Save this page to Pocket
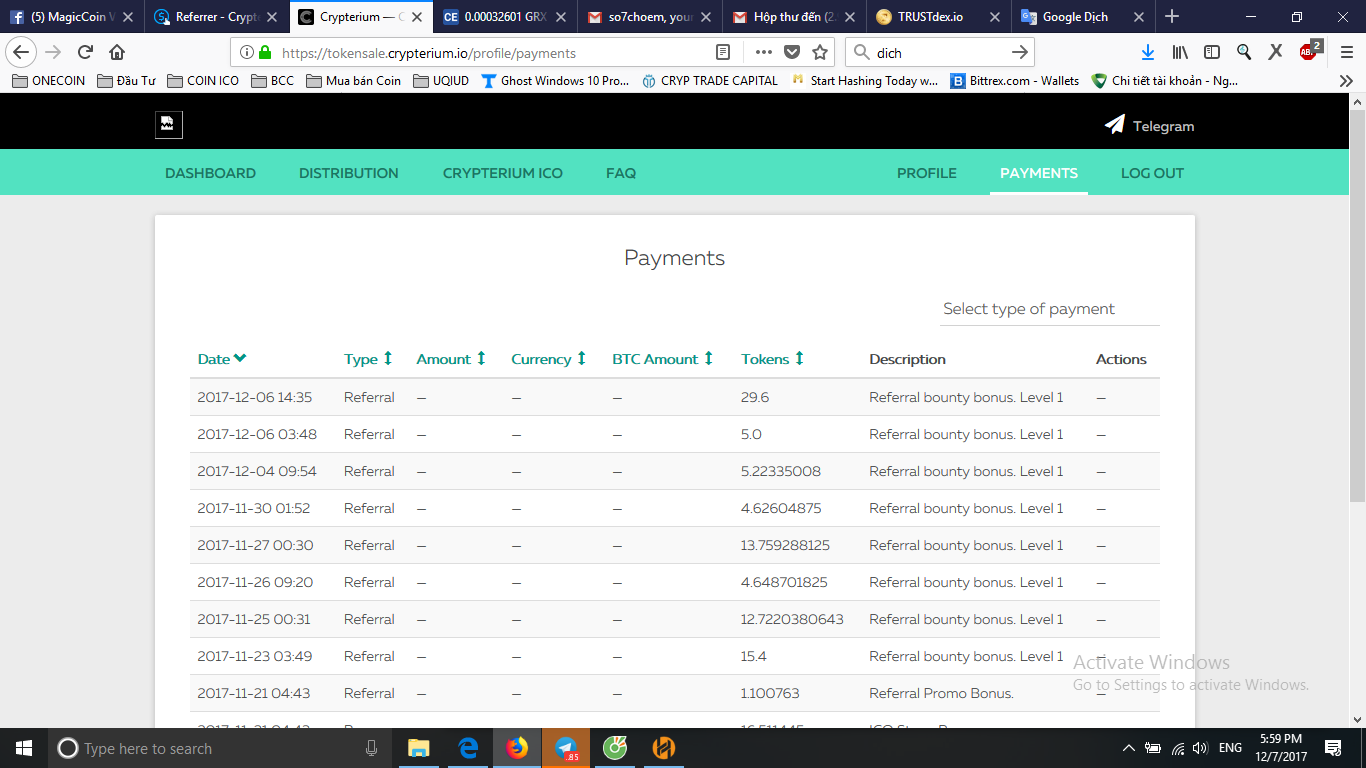The height and width of the screenshot is (768, 1366). [x=792, y=53]
